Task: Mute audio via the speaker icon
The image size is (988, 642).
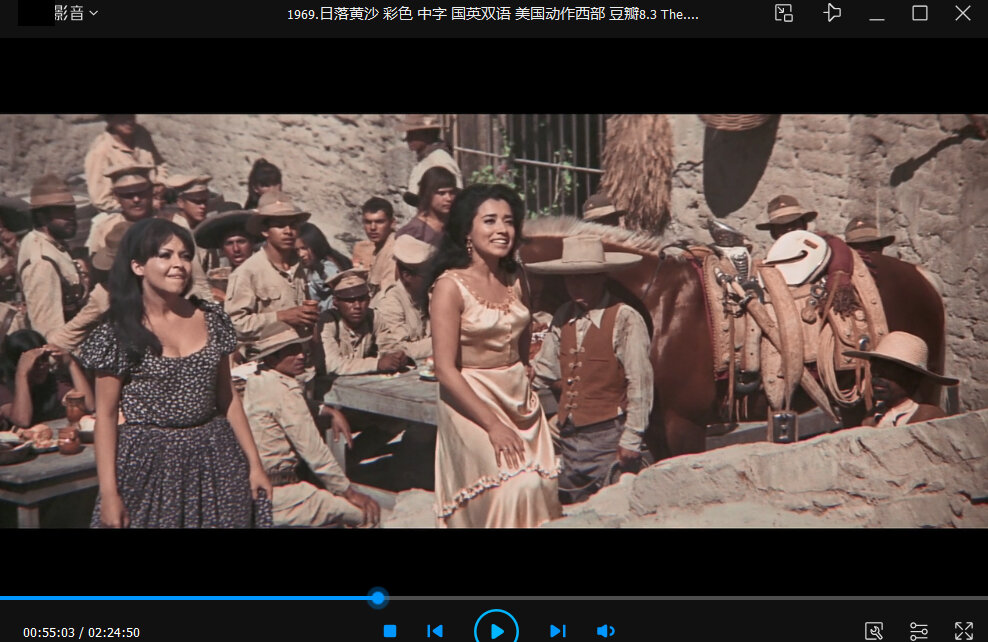Action: point(605,631)
